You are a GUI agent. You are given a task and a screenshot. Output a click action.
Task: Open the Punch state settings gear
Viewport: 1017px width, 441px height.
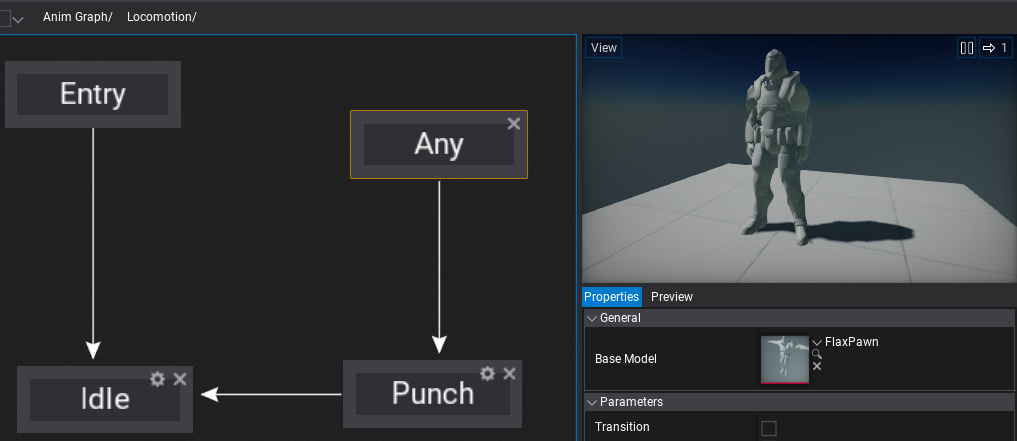pyautogui.click(x=488, y=373)
